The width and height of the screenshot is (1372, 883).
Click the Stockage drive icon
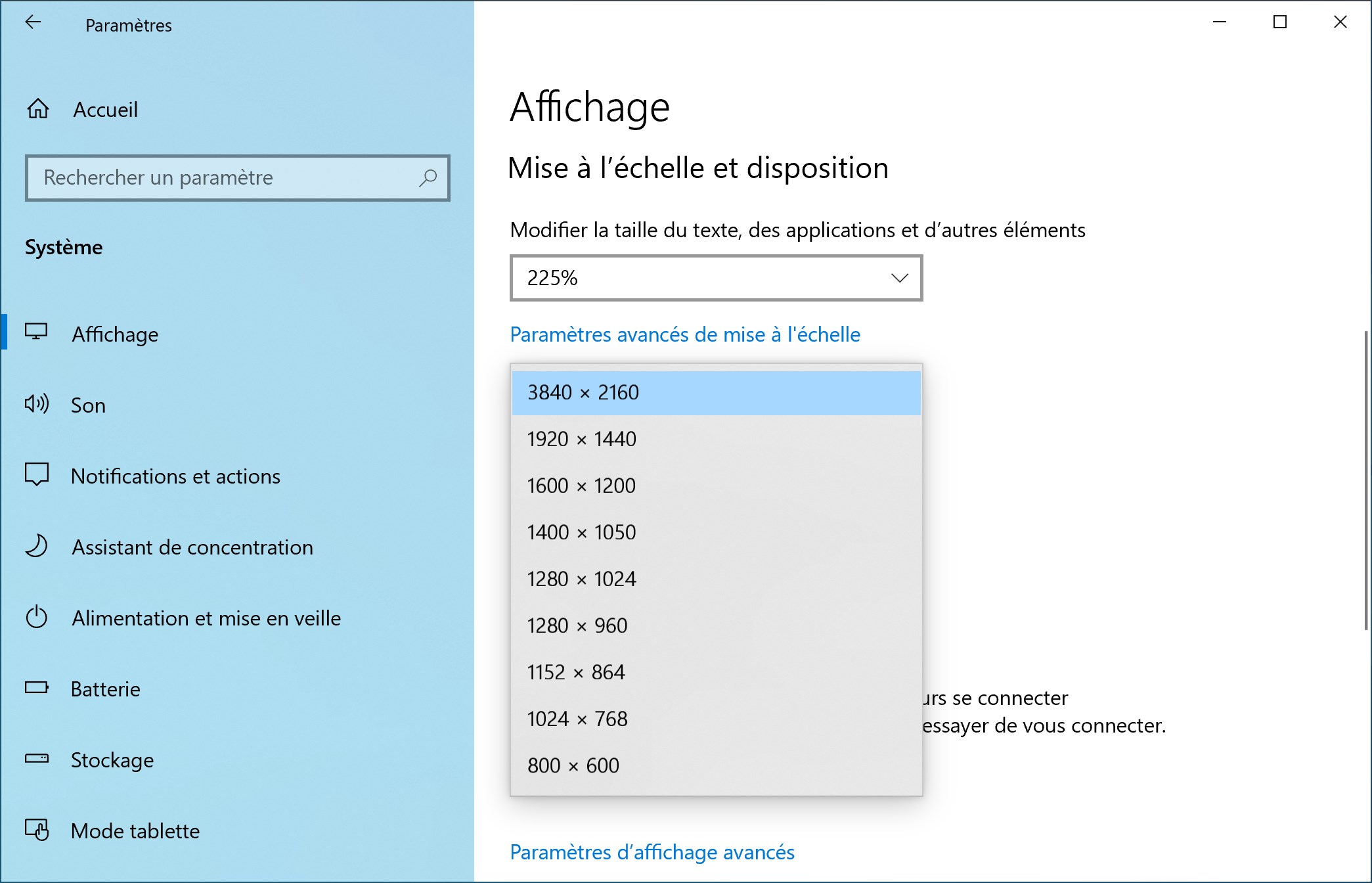tap(37, 759)
